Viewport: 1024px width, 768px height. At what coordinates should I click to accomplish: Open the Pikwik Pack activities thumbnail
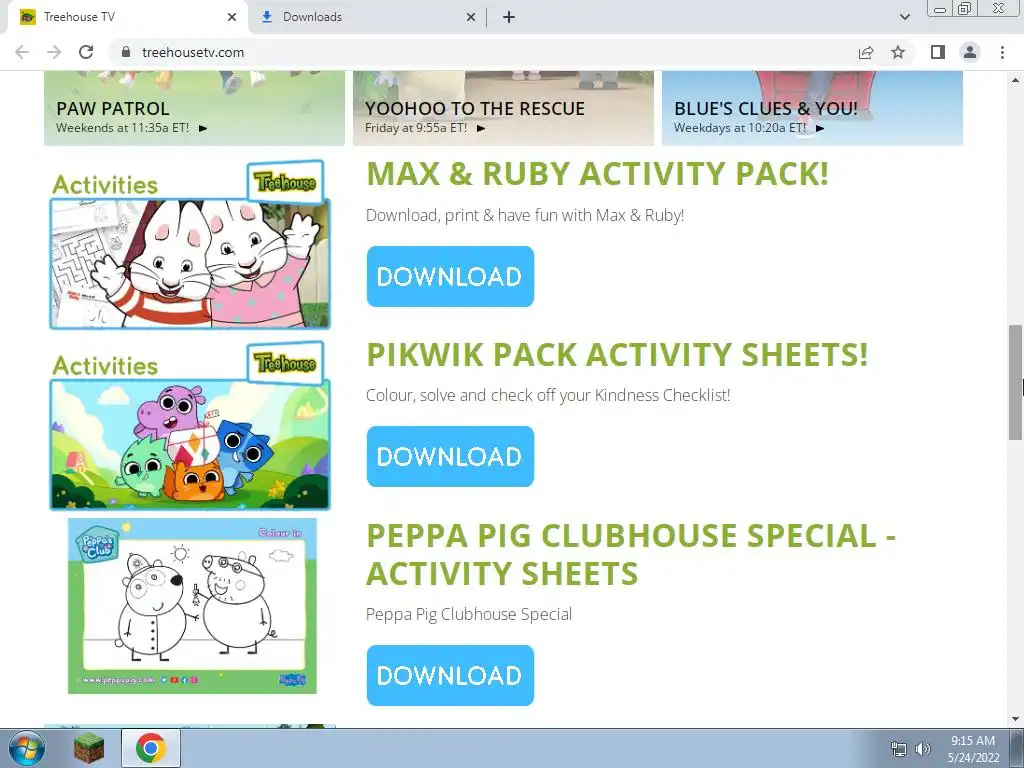coord(190,425)
